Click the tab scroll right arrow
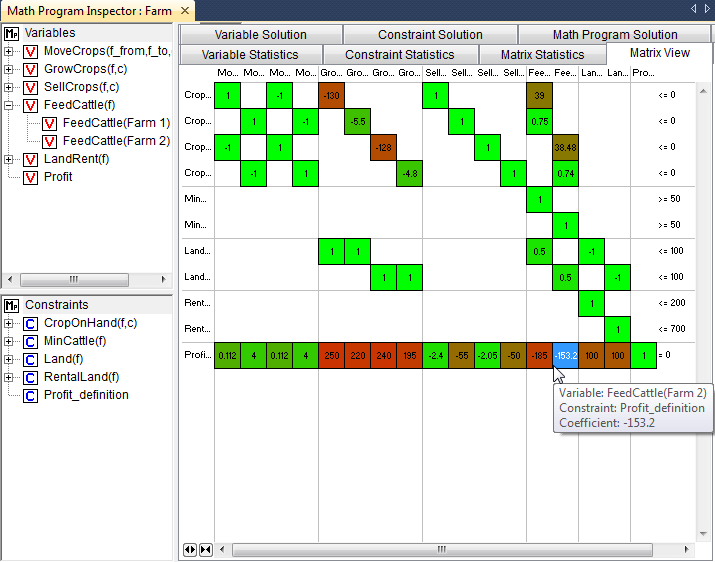This screenshot has width=715, height=562. [x=707, y=9]
